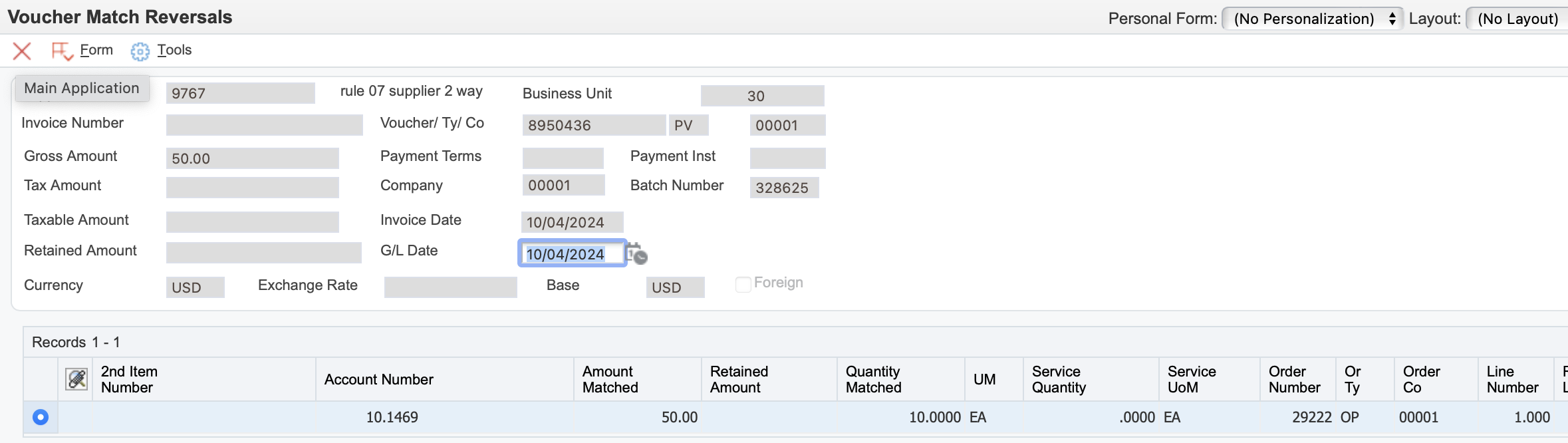The height and width of the screenshot is (443, 1568).
Task: Click the Main Application tooltip label
Action: tap(82, 88)
